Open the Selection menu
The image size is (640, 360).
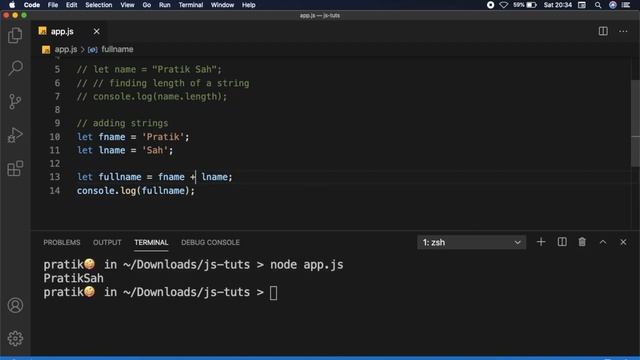pyautogui.click(x=98, y=5)
